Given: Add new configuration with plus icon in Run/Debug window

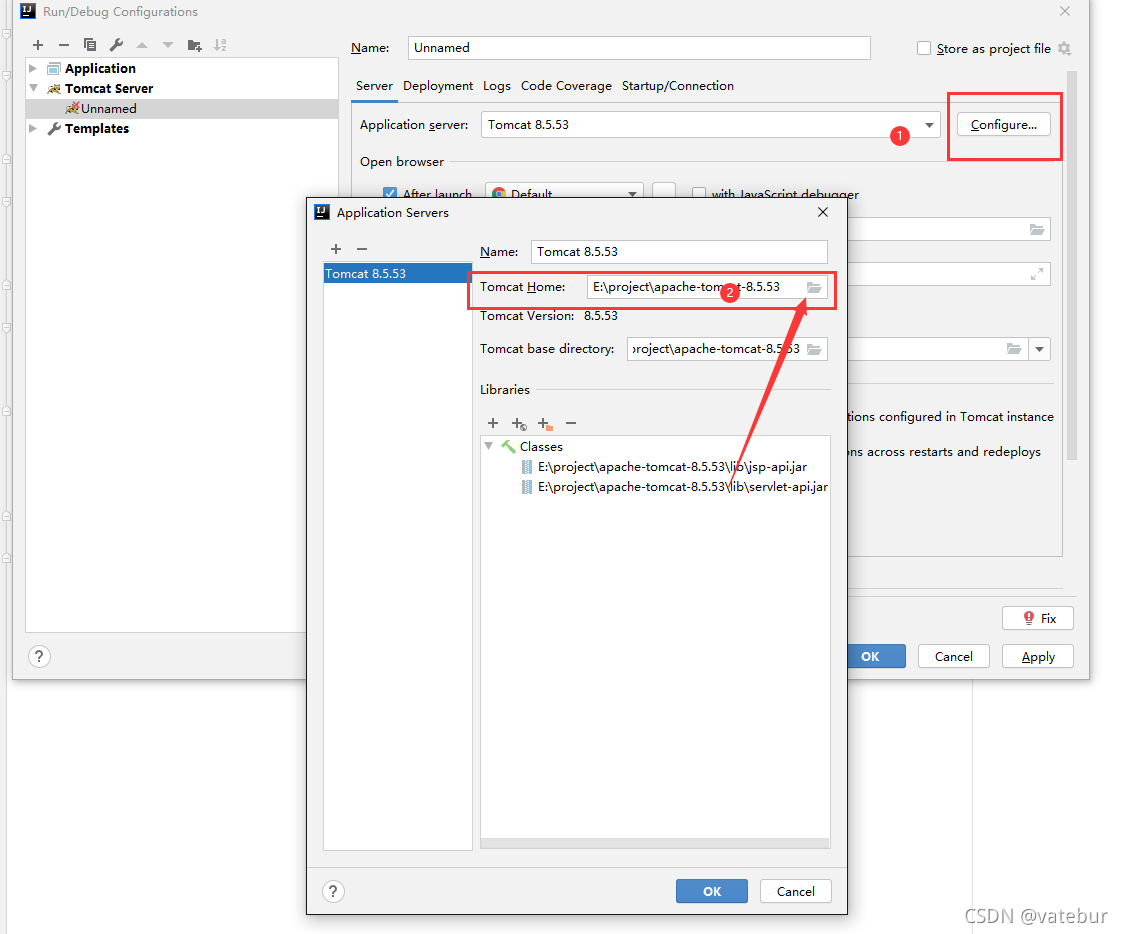Looking at the screenshot, I should coord(38,45).
